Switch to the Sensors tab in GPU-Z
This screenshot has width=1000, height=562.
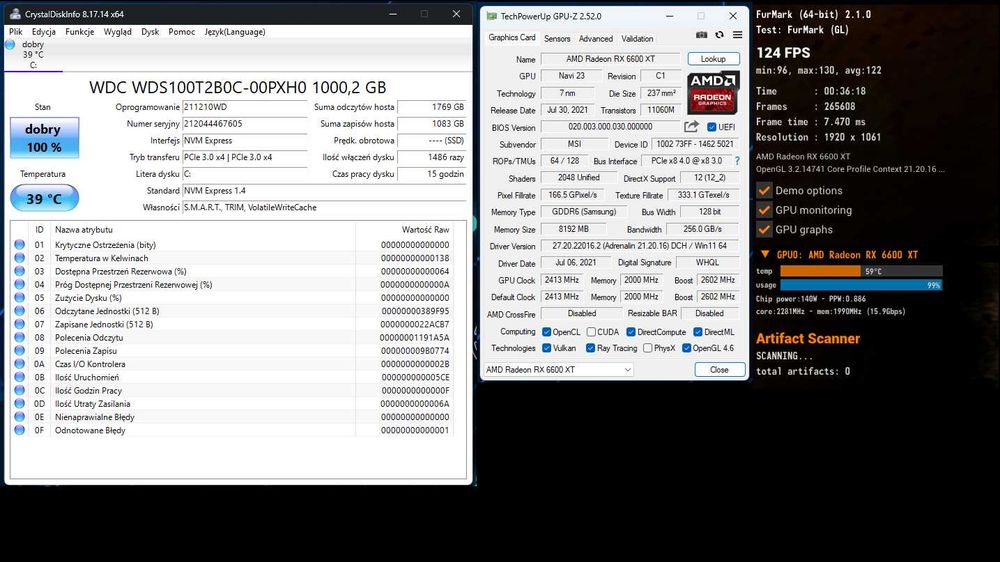[x=557, y=38]
